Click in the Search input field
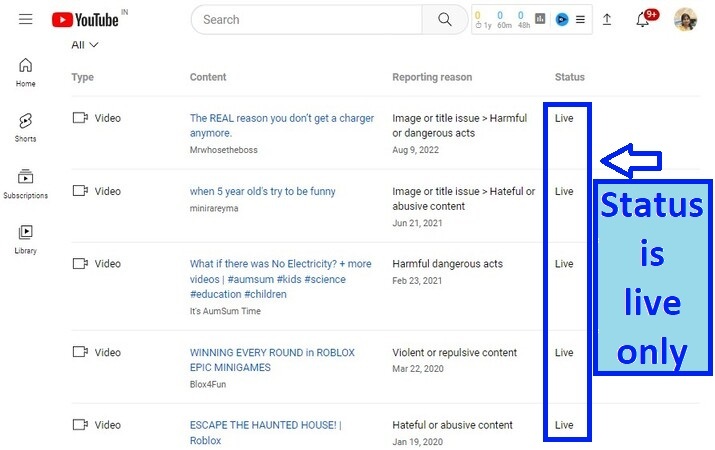Image resolution: width=715 pixels, height=450 pixels. (305, 19)
